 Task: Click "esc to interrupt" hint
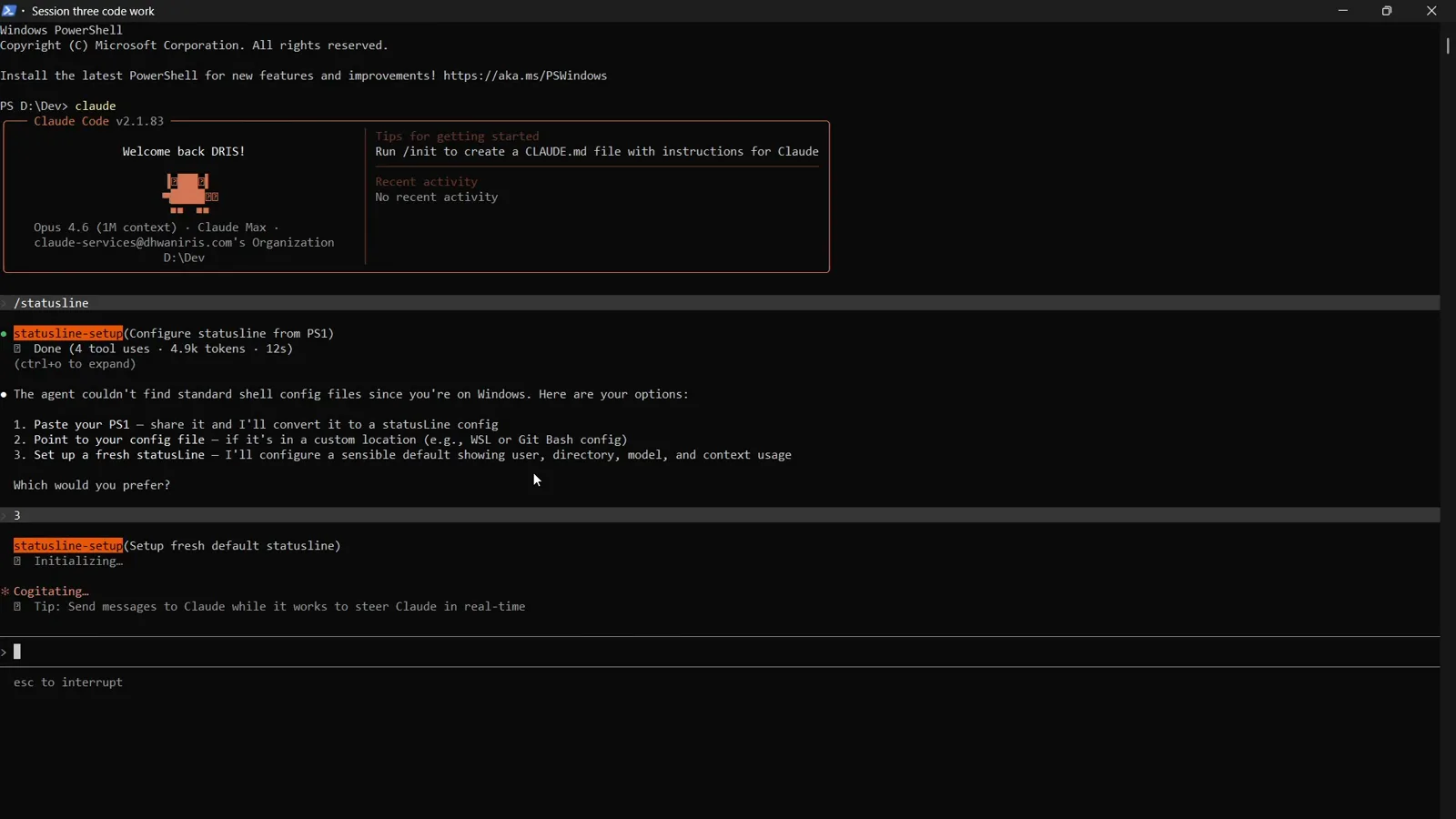pyautogui.click(x=68, y=682)
